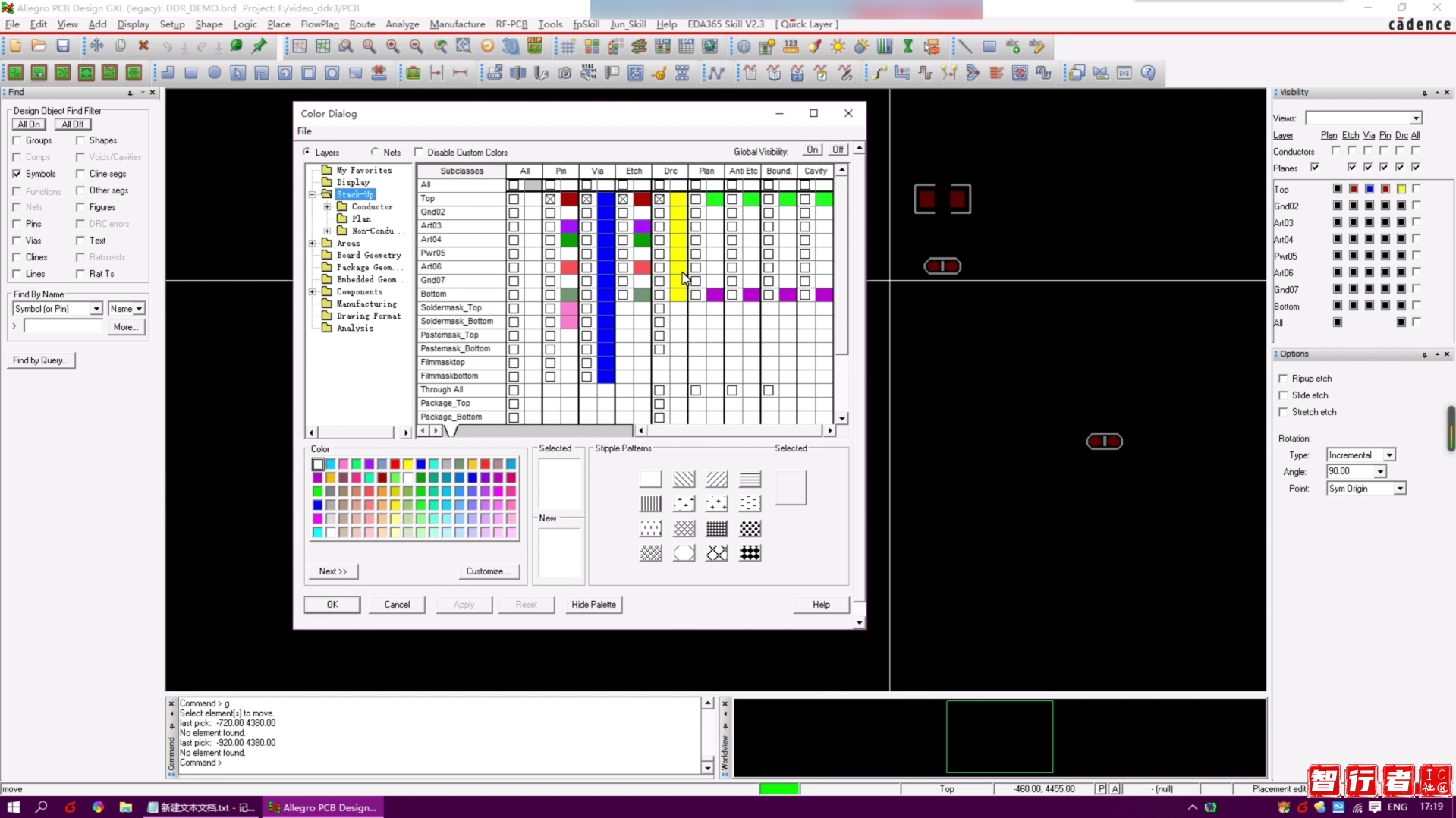The height and width of the screenshot is (818, 1456).
Task: Open the Symbol (or Pin) dropdown
Action: click(x=96, y=309)
